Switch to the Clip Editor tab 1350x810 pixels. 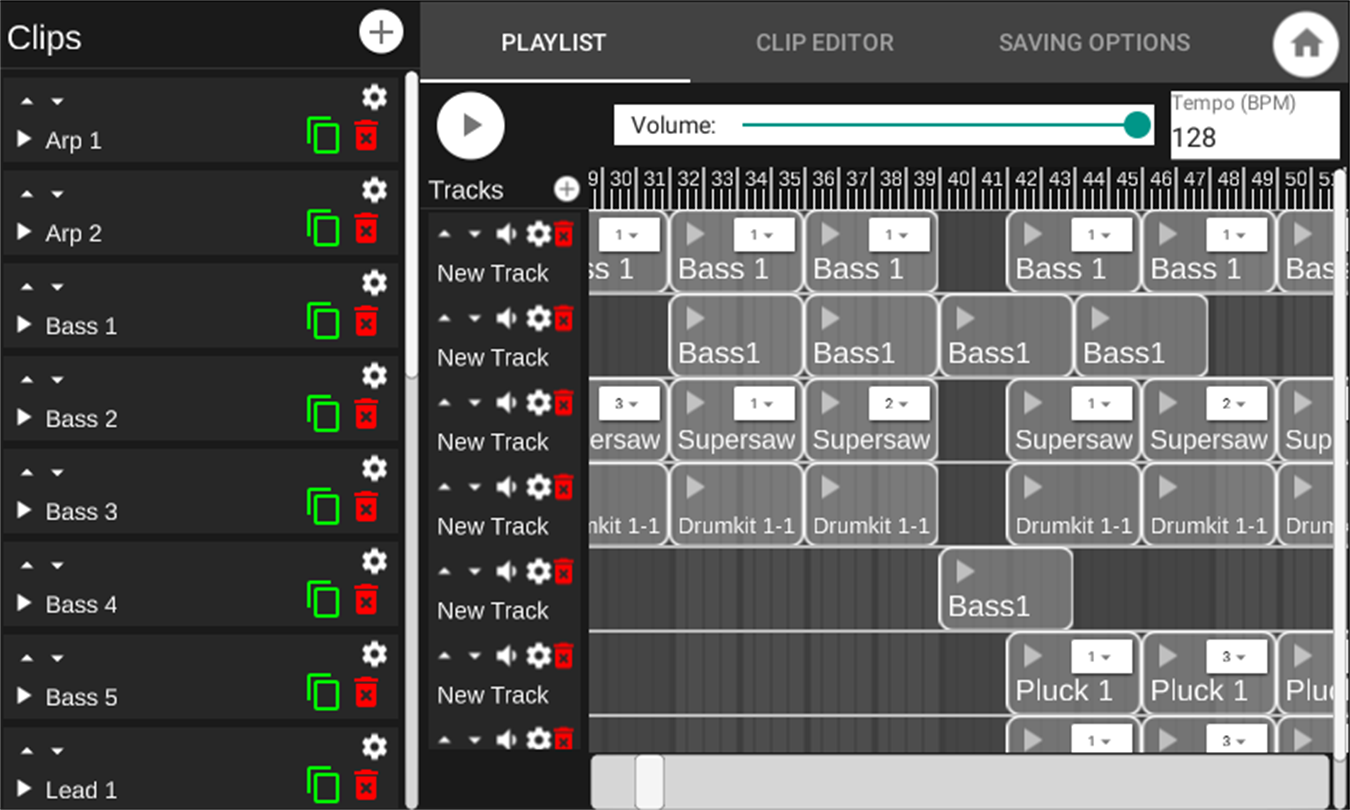pos(825,43)
